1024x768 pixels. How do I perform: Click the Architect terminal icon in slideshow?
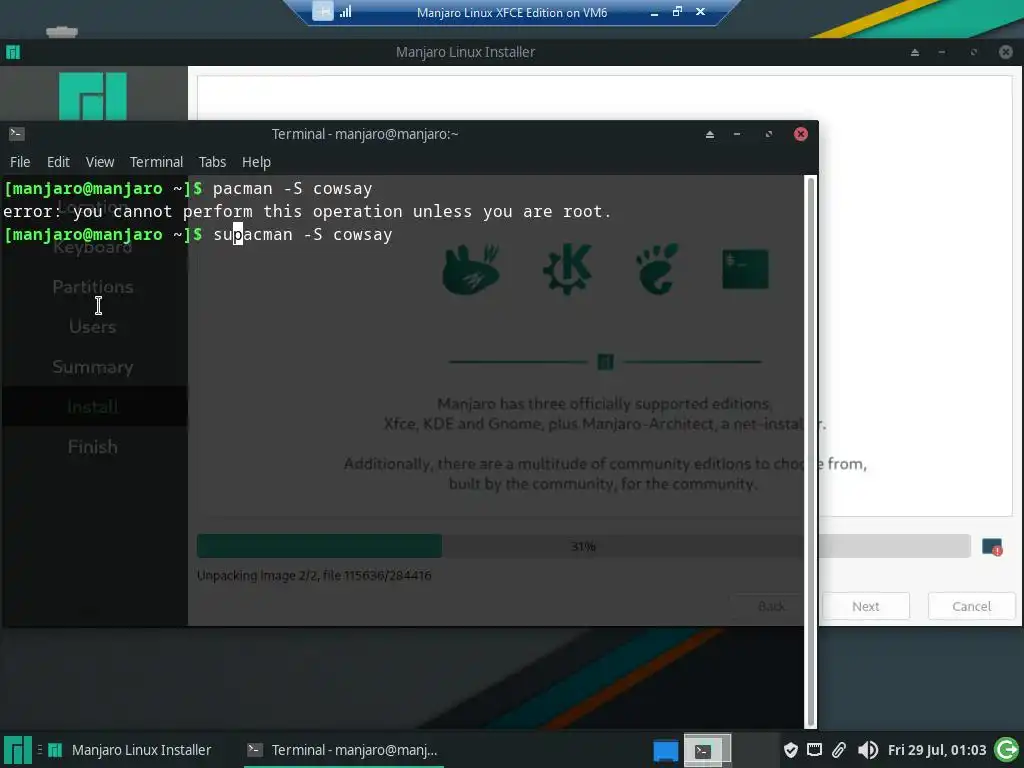click(745, 268)
